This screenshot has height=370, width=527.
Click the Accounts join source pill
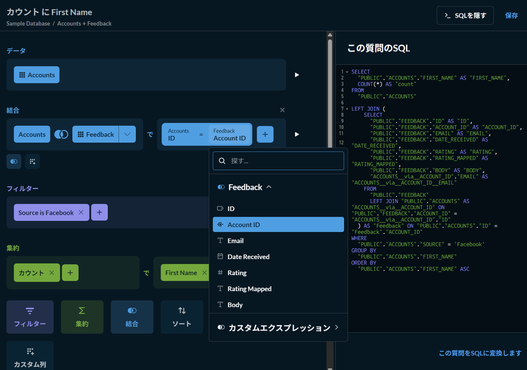(x=32, y=134)
